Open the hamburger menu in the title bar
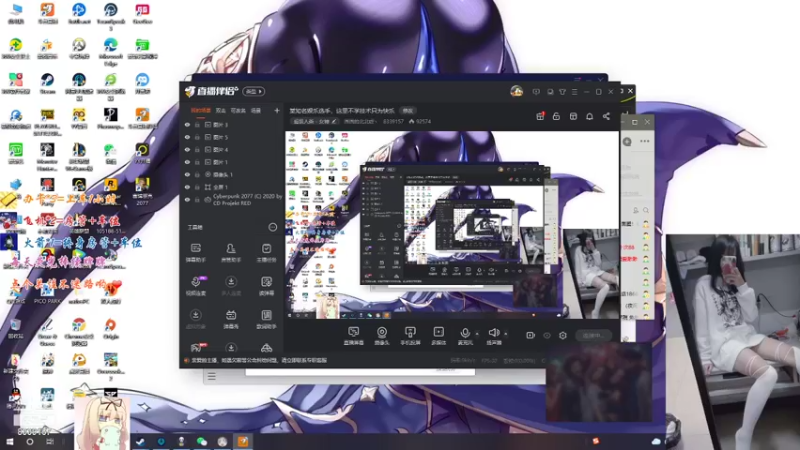Screen dimensions: 800x450 coord(574,92)
